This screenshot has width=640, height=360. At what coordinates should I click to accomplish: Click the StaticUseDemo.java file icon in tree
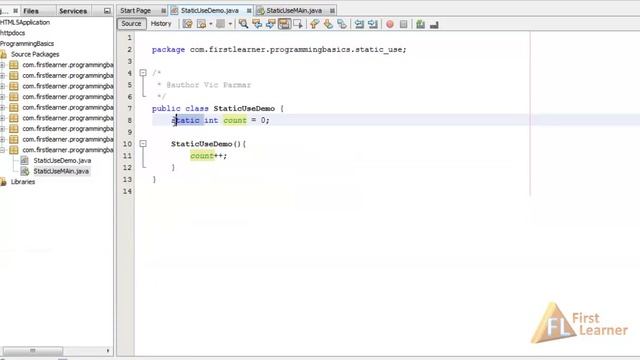[24, 160]
